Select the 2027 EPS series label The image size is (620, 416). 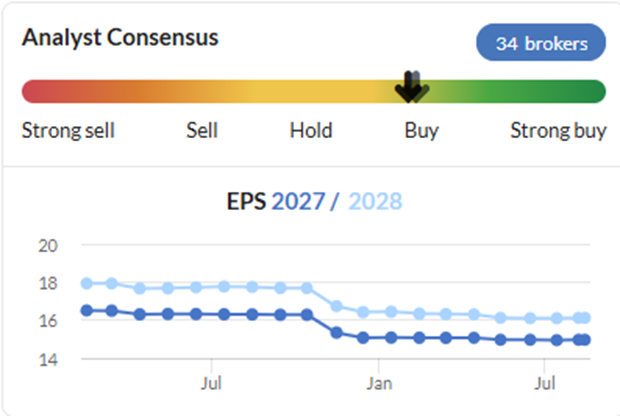click(298, 201)
